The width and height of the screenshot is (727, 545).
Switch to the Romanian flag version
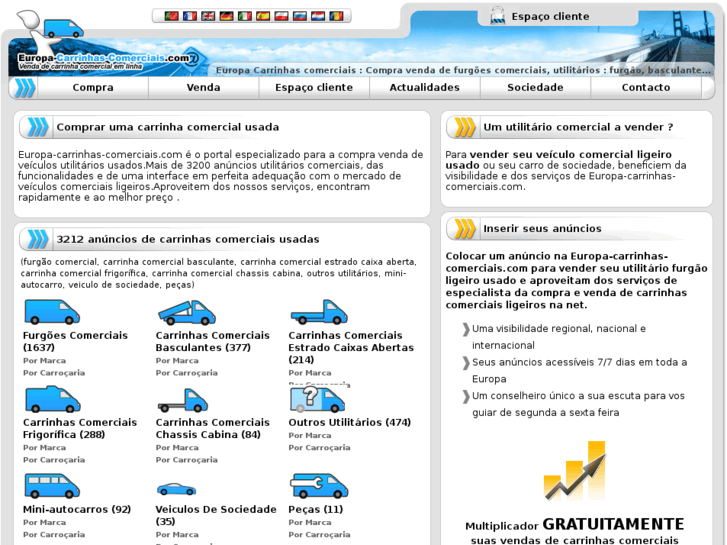336,16
